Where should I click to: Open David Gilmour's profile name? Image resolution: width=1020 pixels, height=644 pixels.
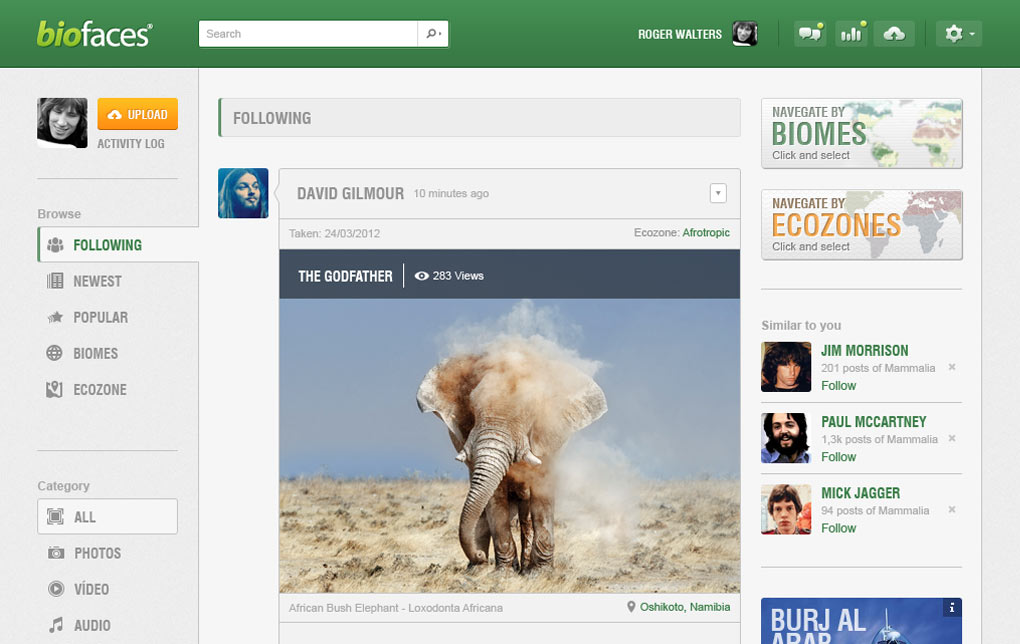[351, 193]
